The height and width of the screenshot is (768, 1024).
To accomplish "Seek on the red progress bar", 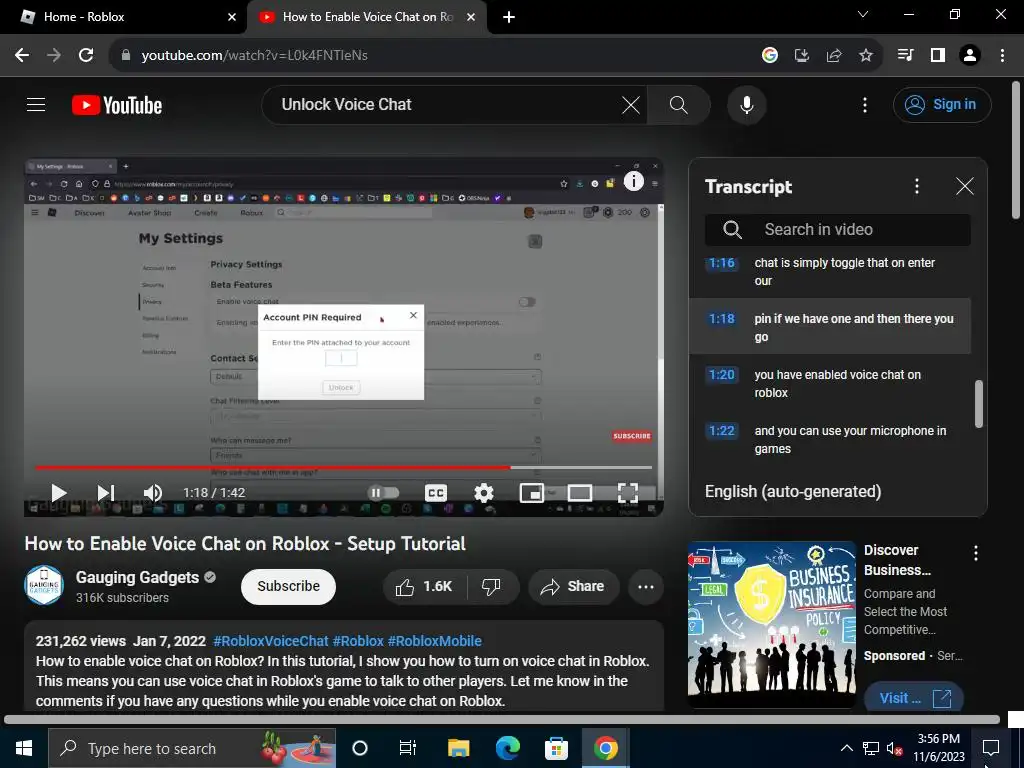I will (344, 468).
